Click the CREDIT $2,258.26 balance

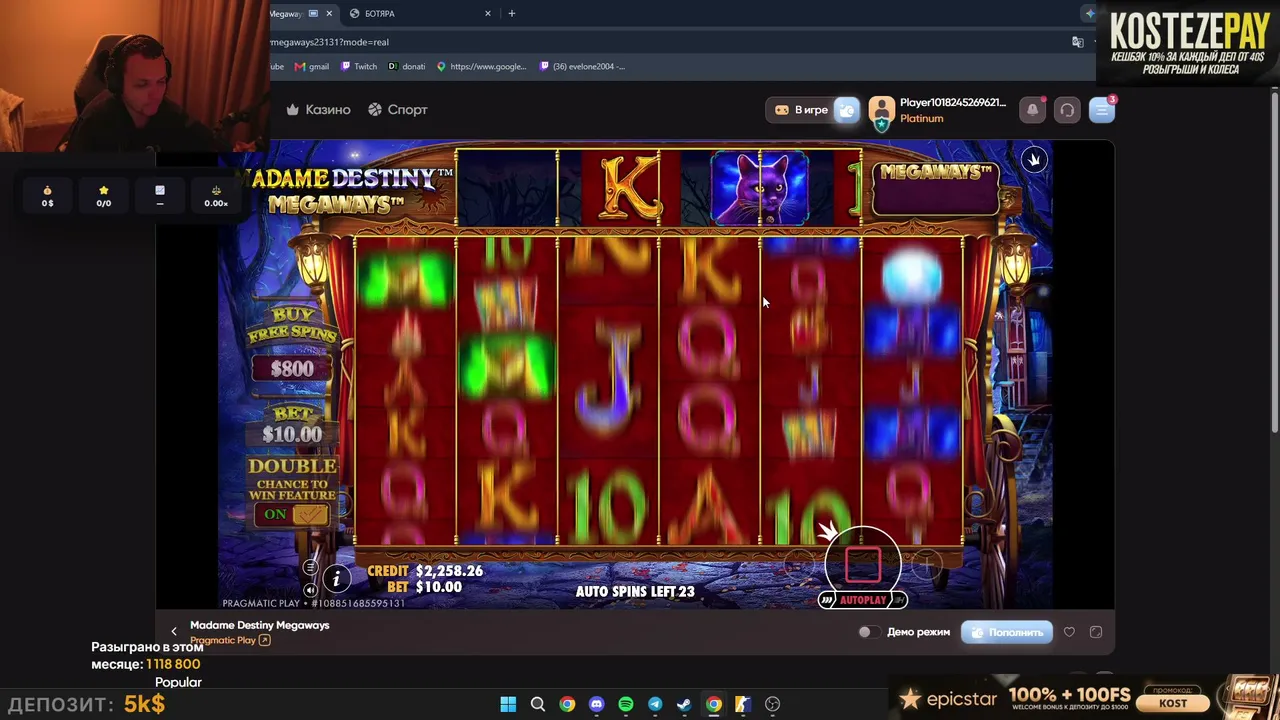(425, 571)
